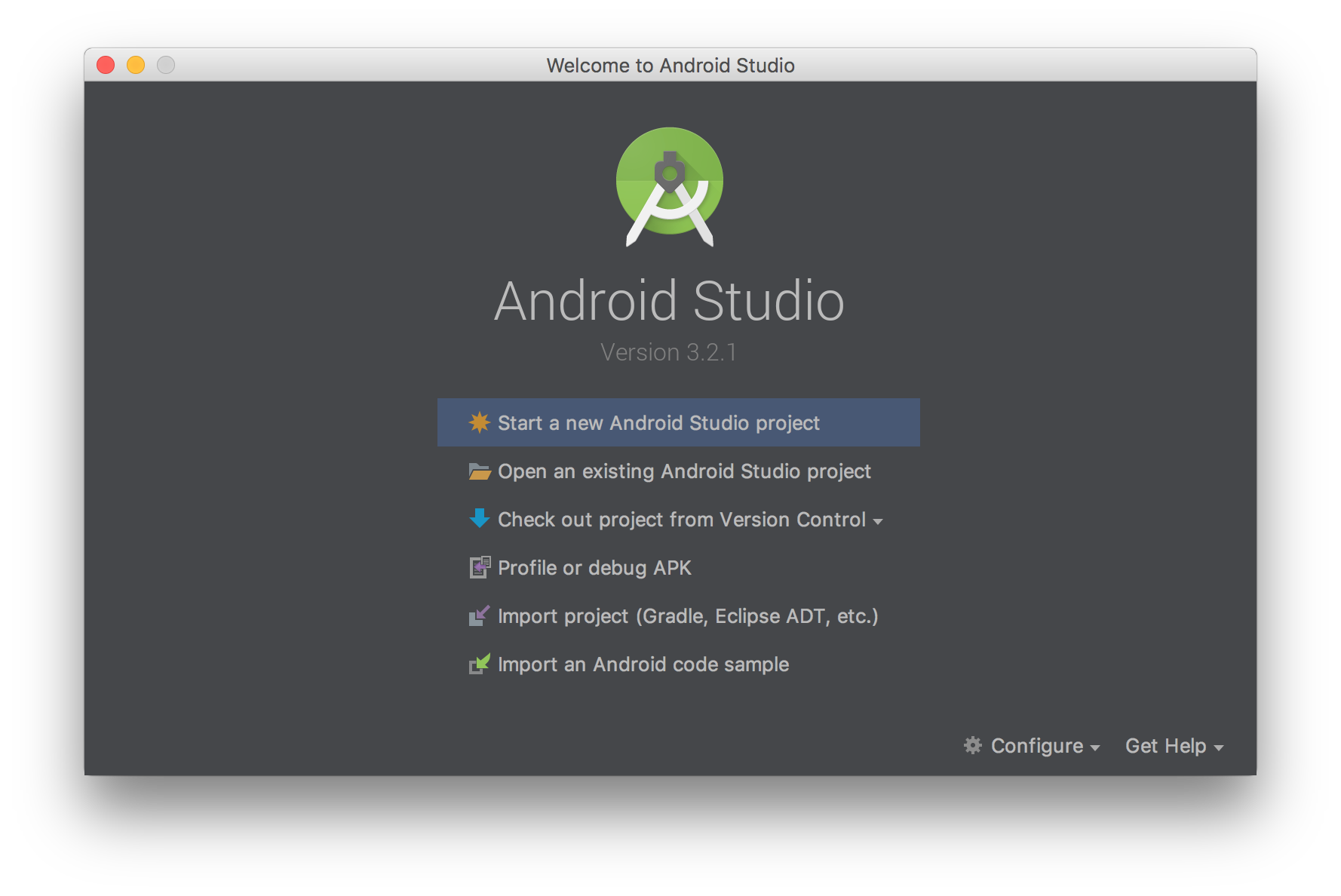The width and height of the screenshot is (1341, 896).
Task: Click the folder icon for existing project
Action: (480, 471)
